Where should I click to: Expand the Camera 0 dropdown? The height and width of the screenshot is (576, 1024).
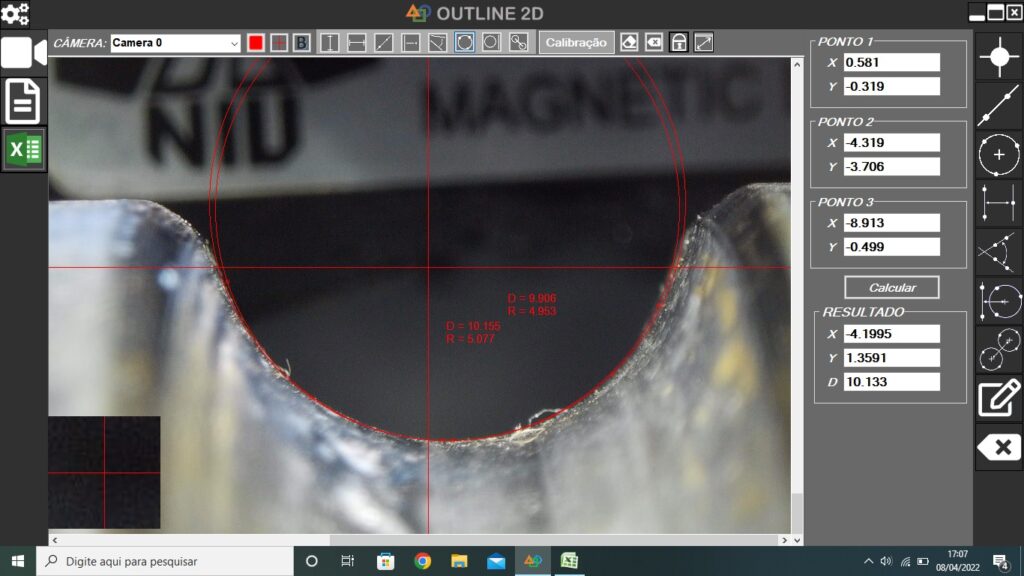(x=235, y=43)
